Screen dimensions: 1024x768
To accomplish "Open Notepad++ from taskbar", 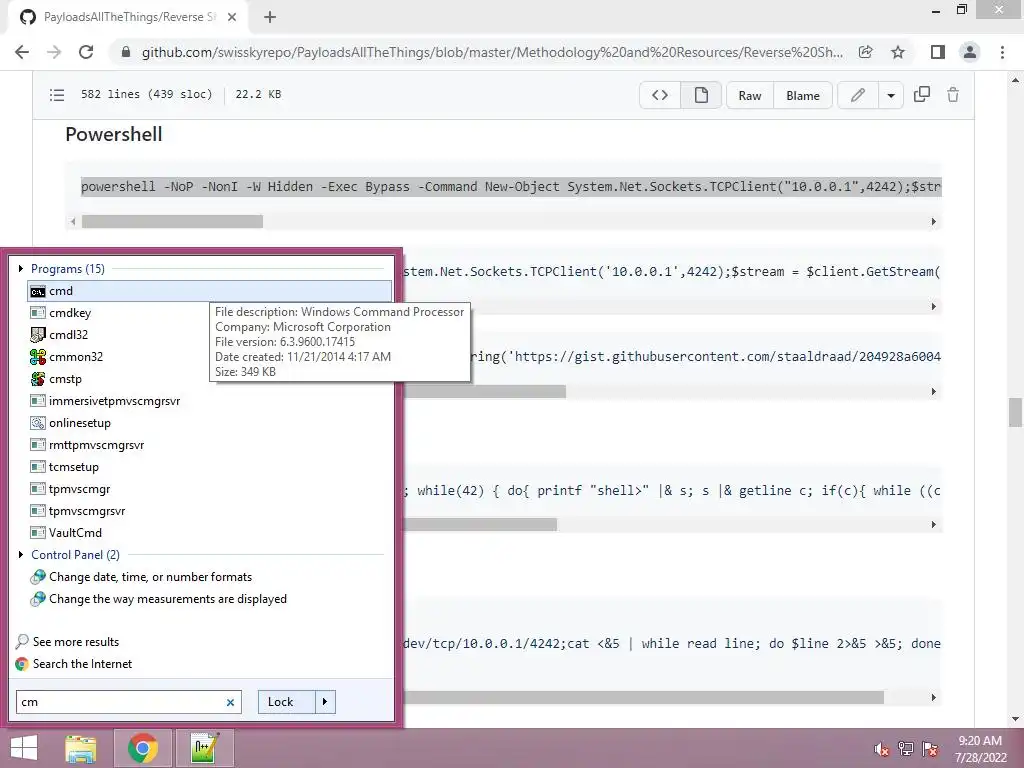I will coord(205,748).
